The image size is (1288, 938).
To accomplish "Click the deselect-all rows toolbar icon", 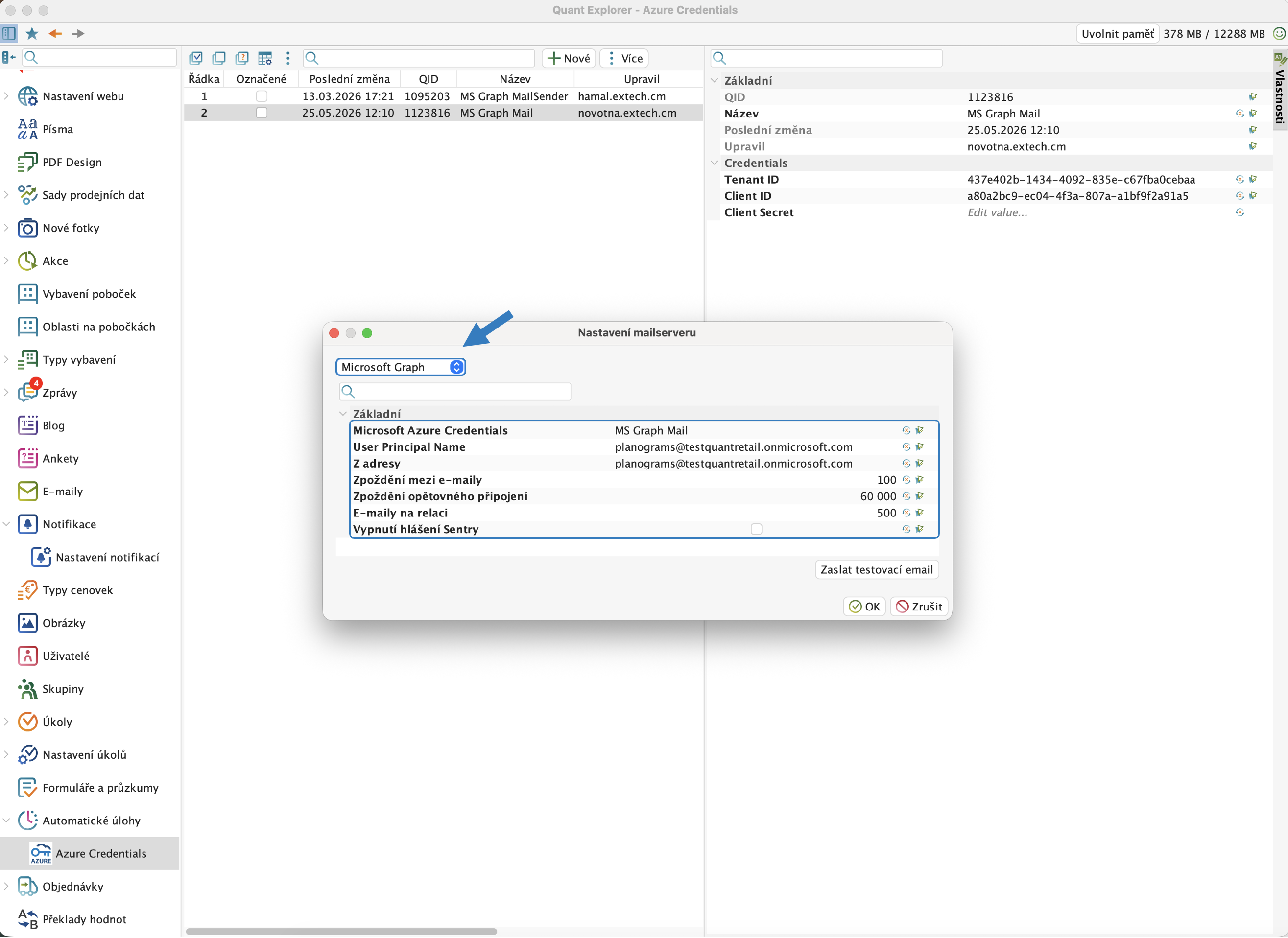I will 218,58.
